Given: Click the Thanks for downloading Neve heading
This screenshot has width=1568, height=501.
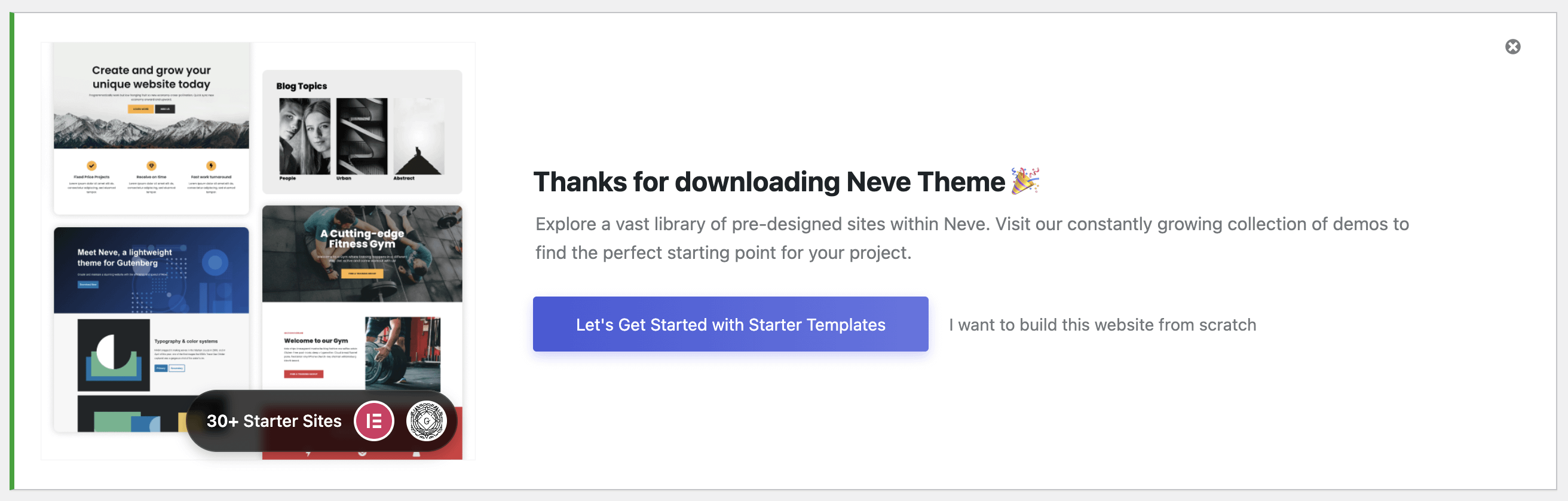Looking at the screenshot, I should tap(769, 182).
